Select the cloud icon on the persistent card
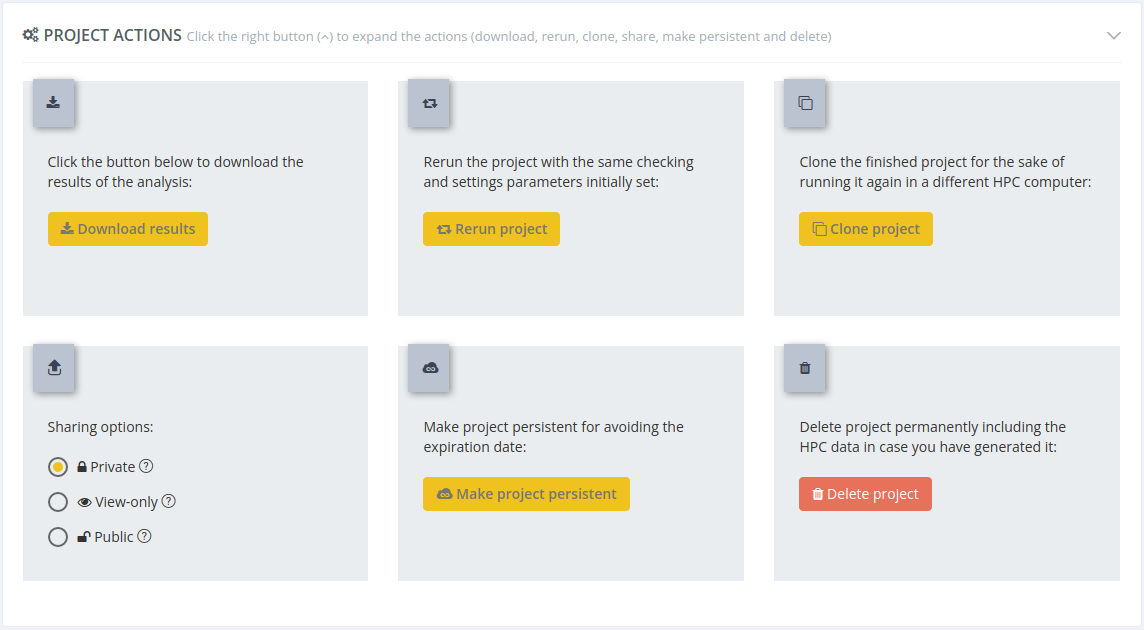Screen dimensions: 1144x630 429,368
